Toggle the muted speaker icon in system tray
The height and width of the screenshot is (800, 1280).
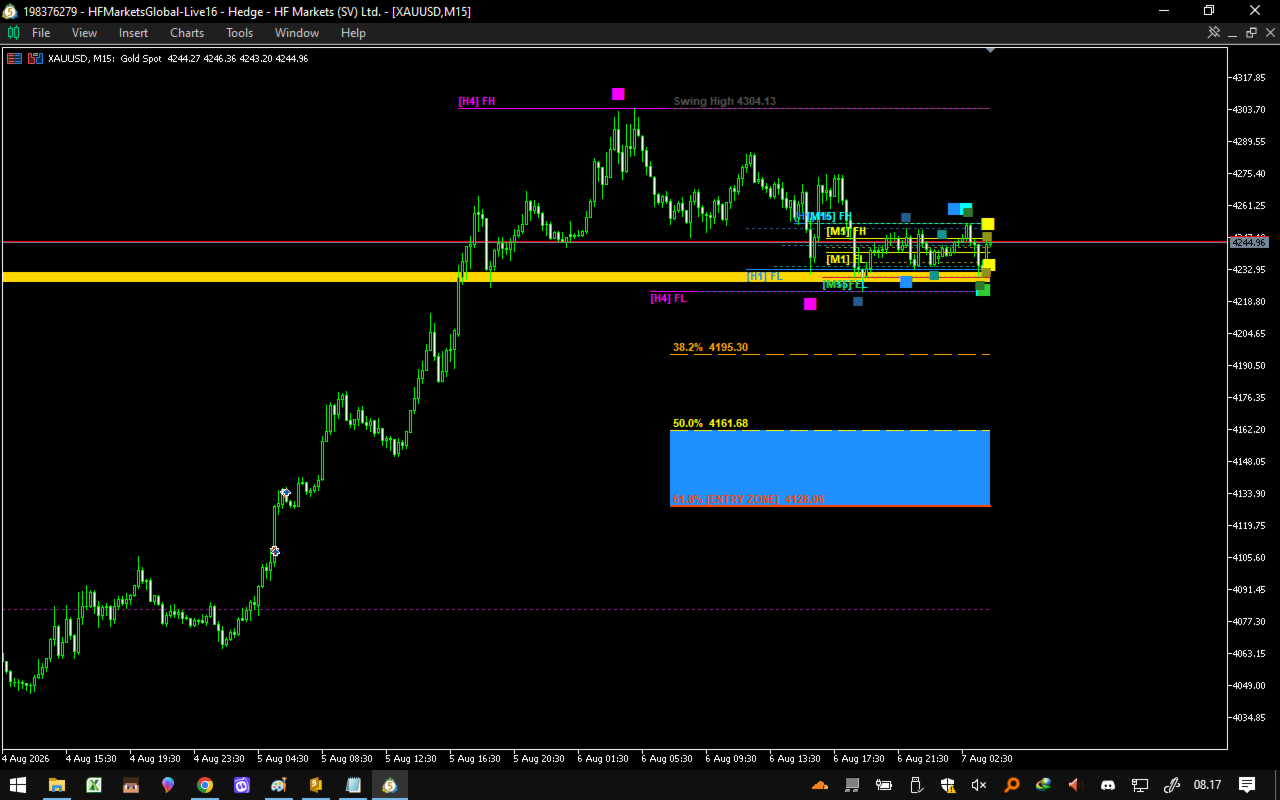pos(979,785)
